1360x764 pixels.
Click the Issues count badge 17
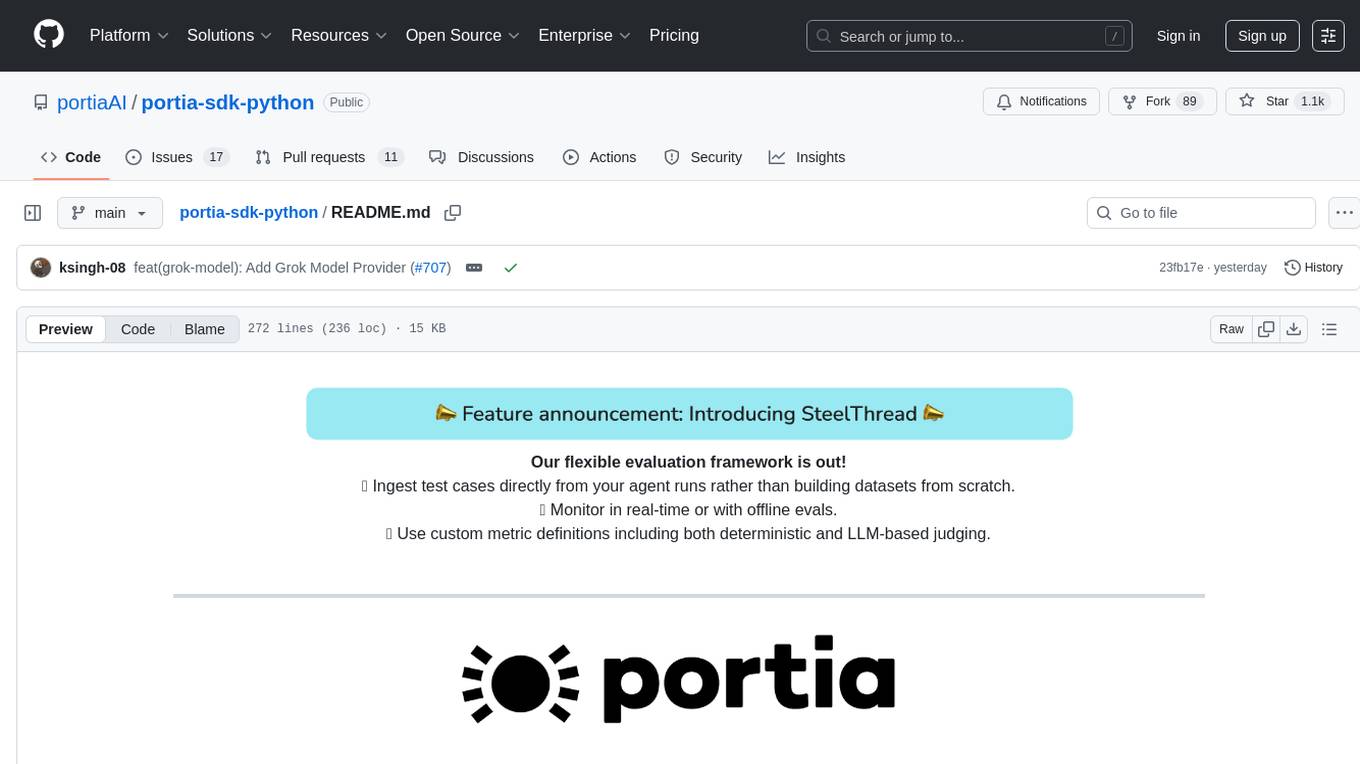(216, 157)
